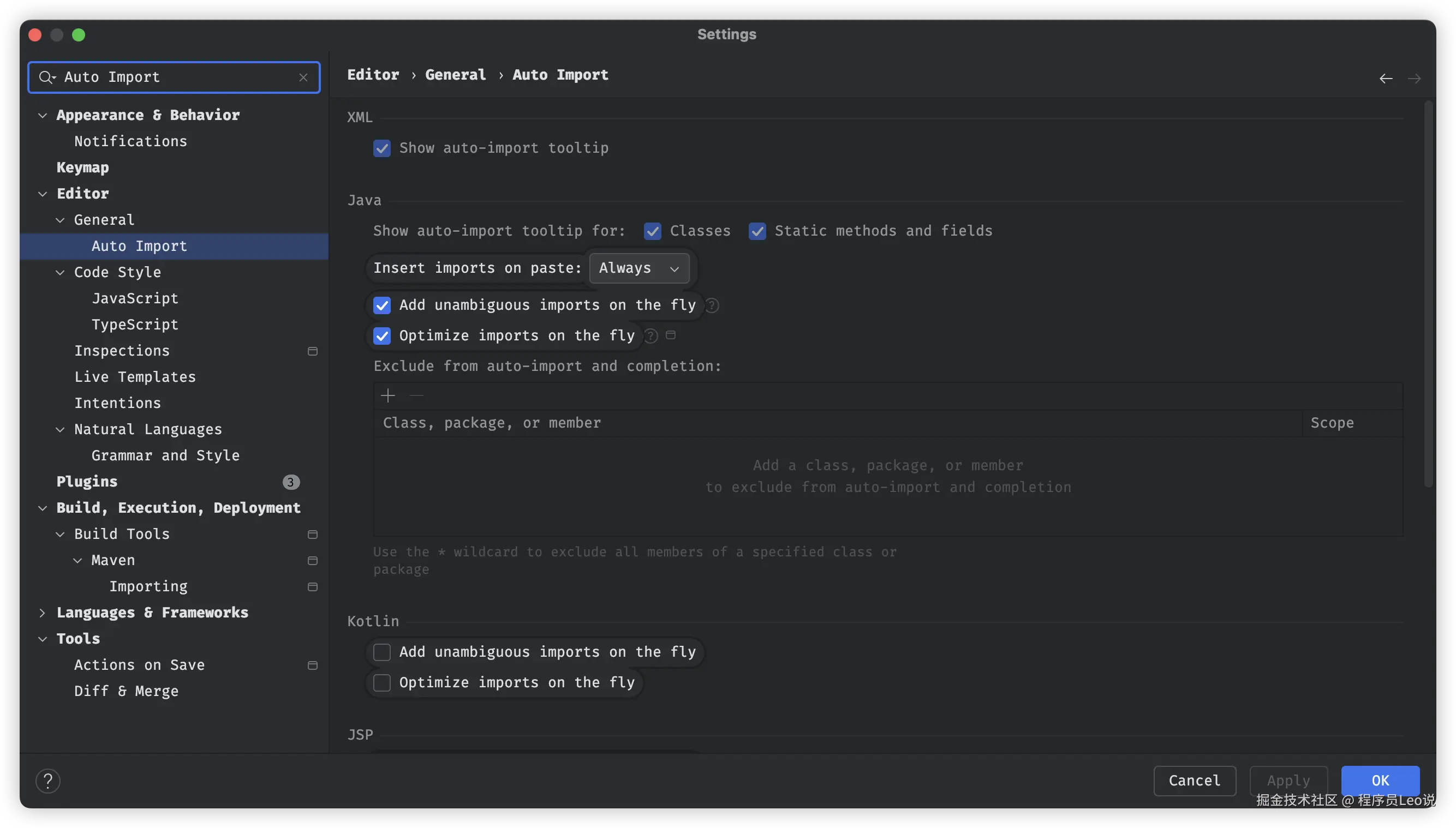Expand Languages & Frameworks section
Viewport: 1456px width, 828px height.
tap(42, 613)
